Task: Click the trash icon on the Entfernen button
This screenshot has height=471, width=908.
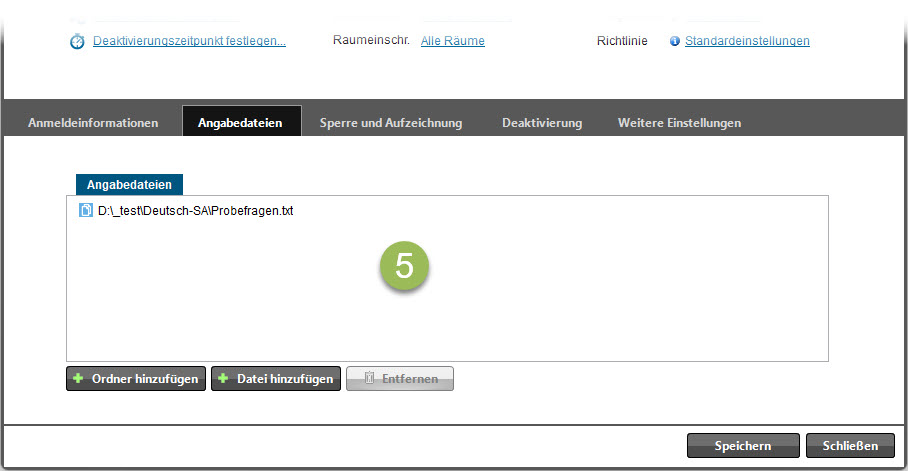Action: click(x=369, y=379)
